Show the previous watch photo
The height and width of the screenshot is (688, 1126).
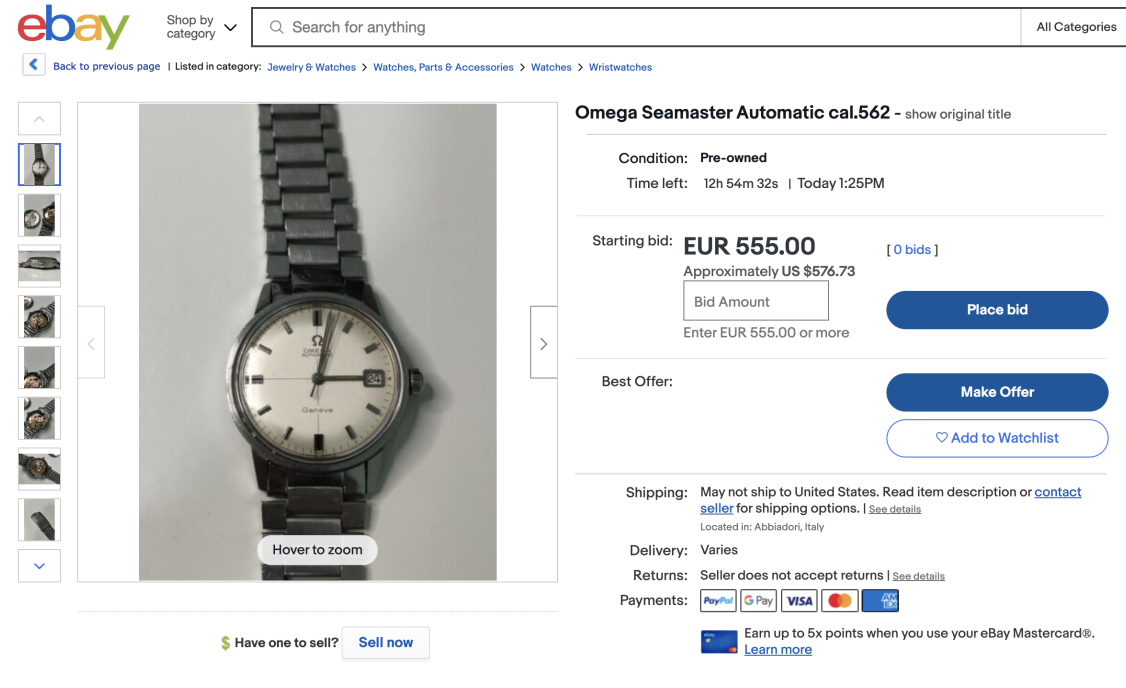coord(92,343)
